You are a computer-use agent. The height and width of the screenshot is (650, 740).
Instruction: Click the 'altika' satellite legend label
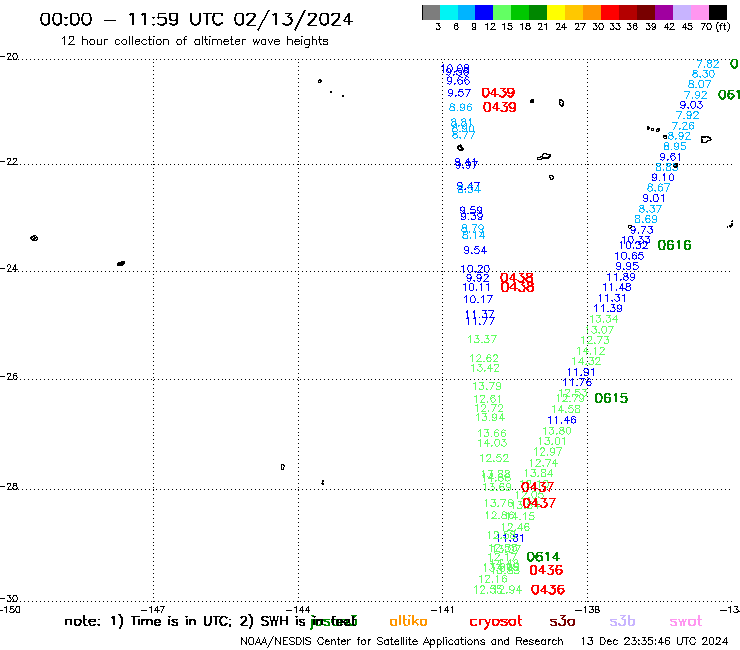[408, 621]
